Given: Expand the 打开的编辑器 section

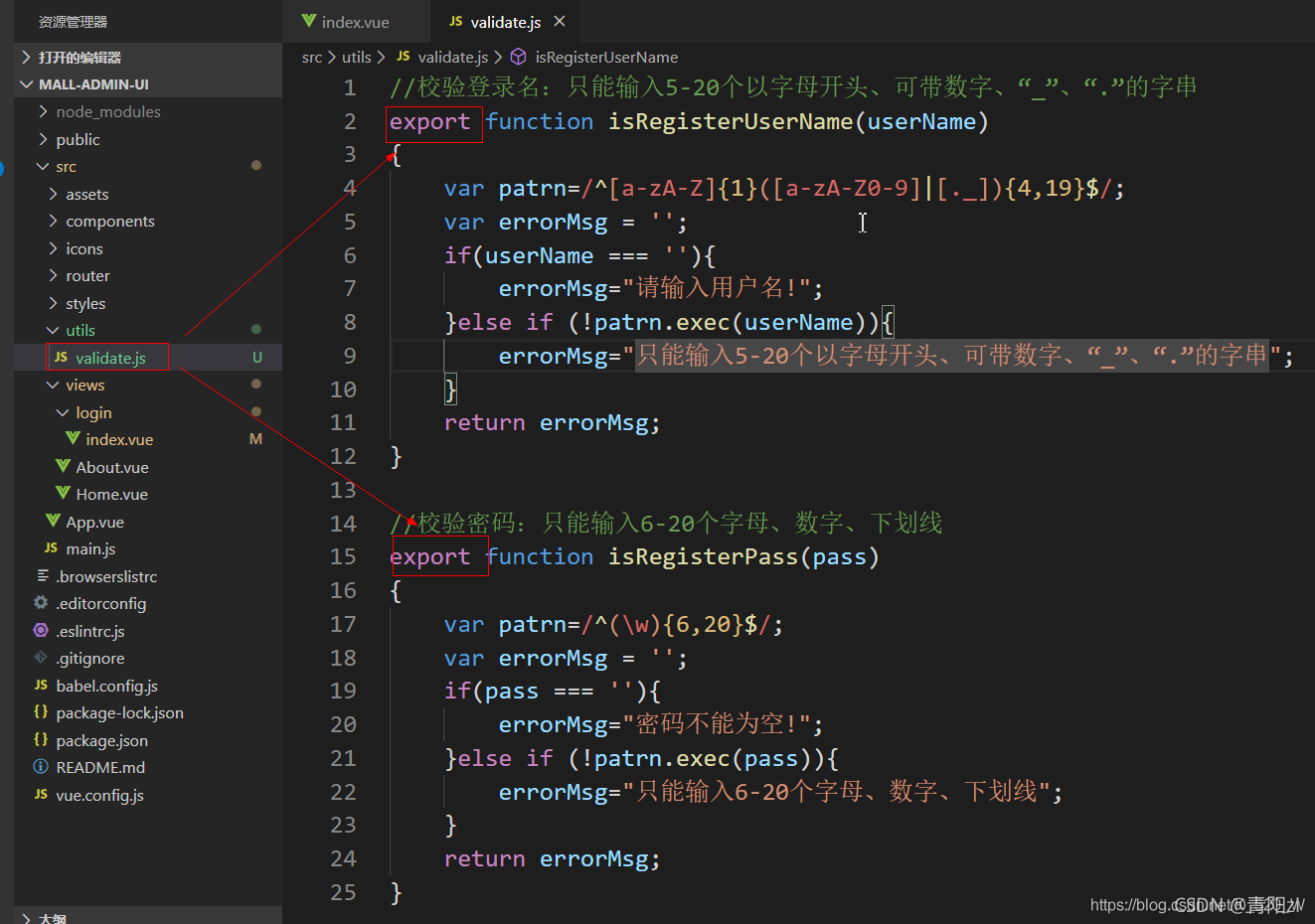Looking at the screenshot, I should coord(148,58).
